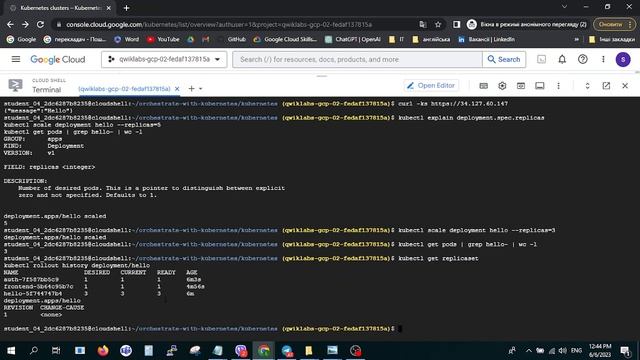Open Chrome from the taskbar

point(264,351)
